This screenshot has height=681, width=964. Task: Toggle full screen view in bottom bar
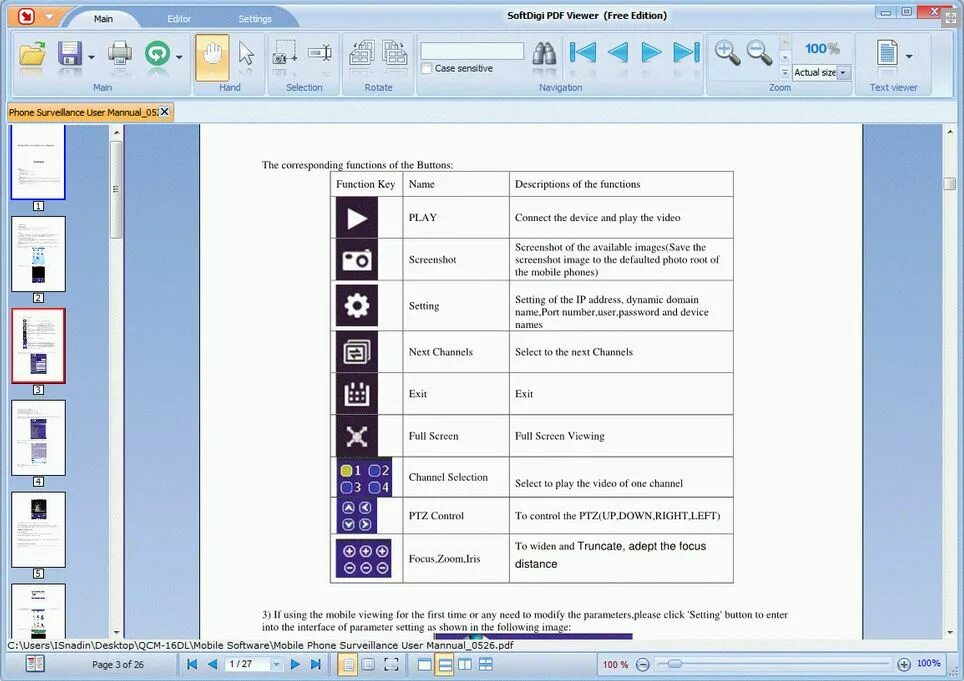[x=391, y=664]
